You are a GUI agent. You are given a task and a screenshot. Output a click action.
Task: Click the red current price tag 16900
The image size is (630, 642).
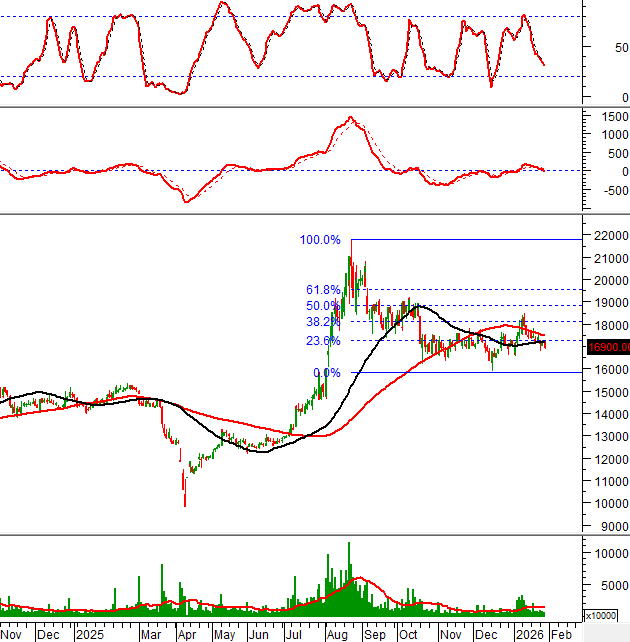[608, 348]
